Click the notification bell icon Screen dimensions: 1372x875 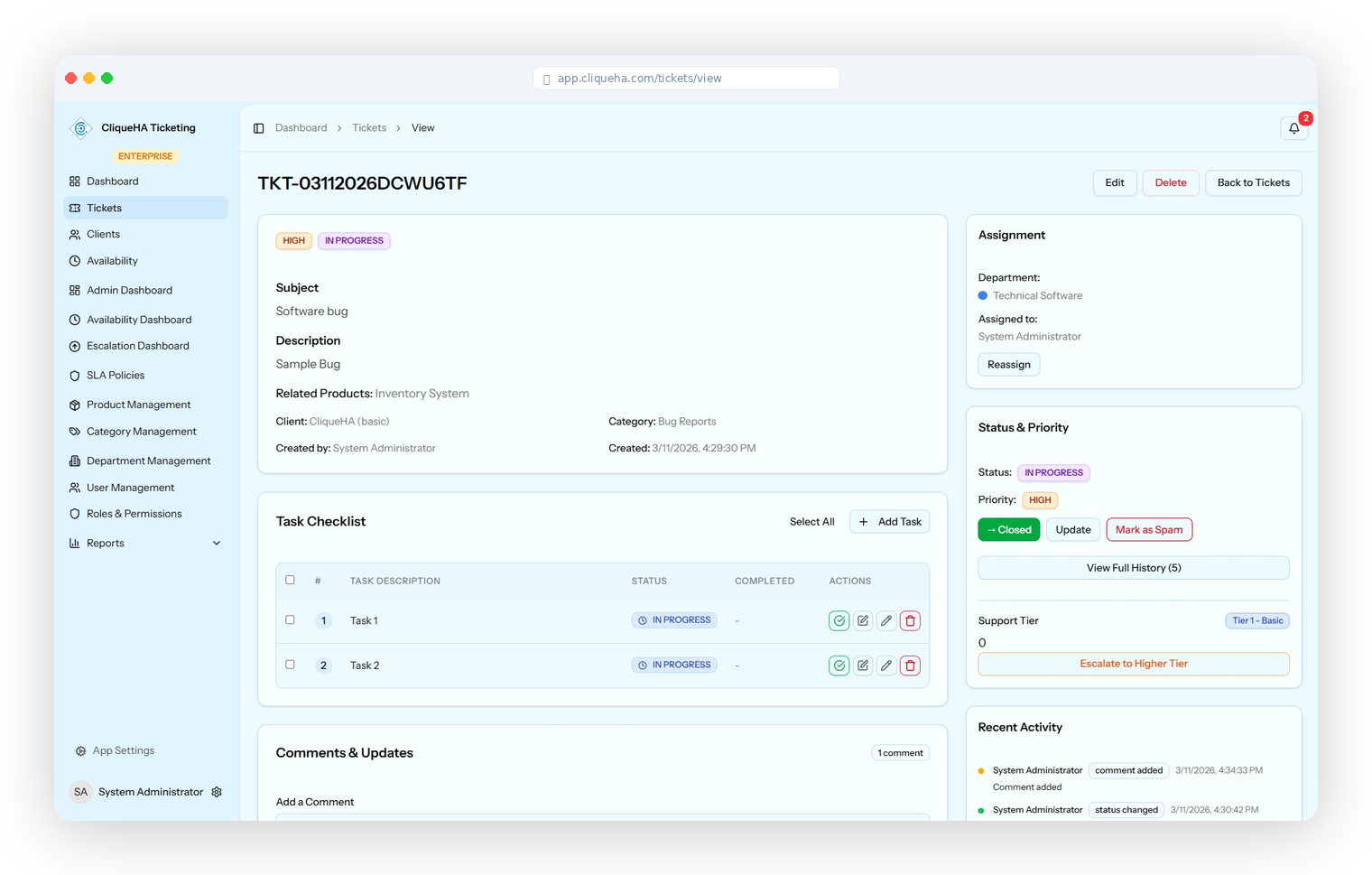tap(1293, 128)
